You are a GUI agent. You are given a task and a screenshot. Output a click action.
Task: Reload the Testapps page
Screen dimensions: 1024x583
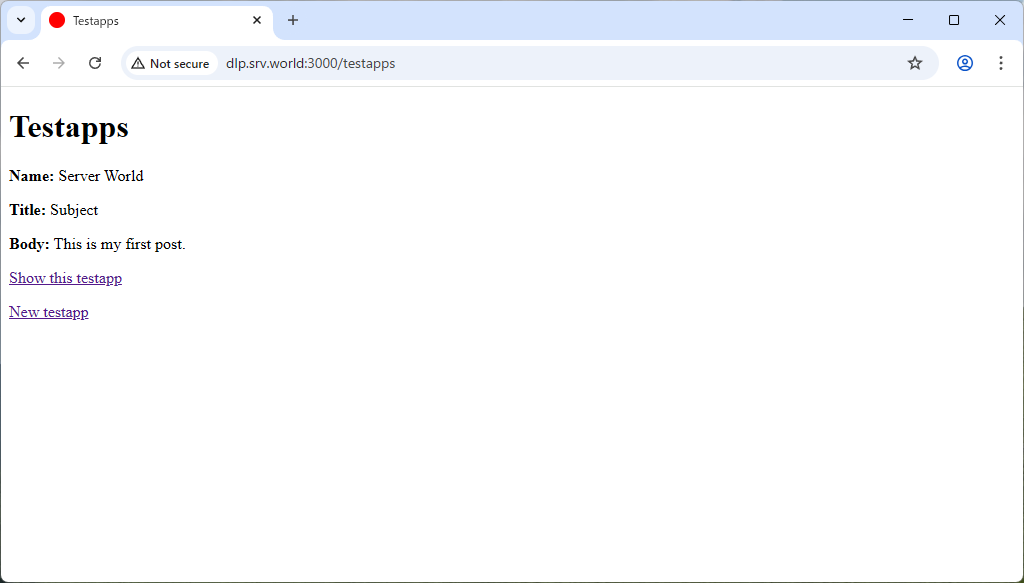[x=94, y=62]
